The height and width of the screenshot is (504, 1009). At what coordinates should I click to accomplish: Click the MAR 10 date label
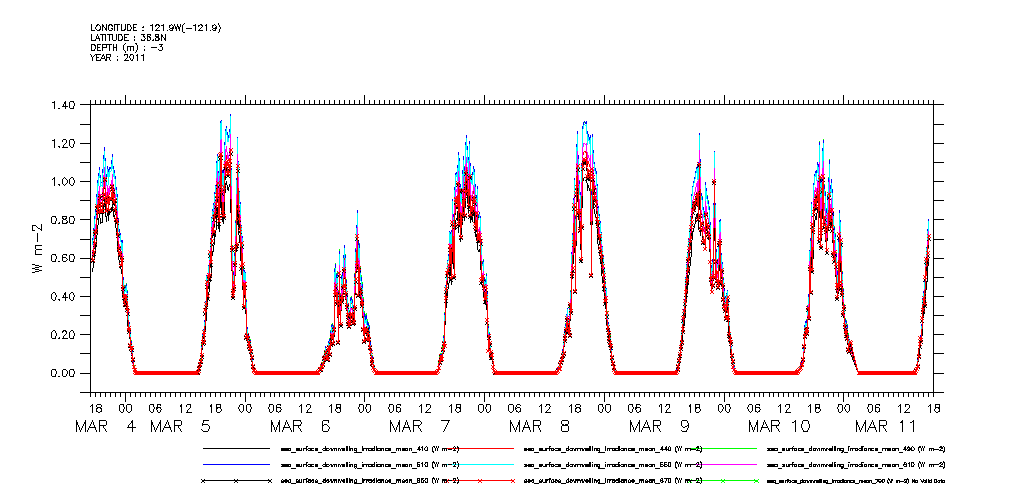(780, 426)
